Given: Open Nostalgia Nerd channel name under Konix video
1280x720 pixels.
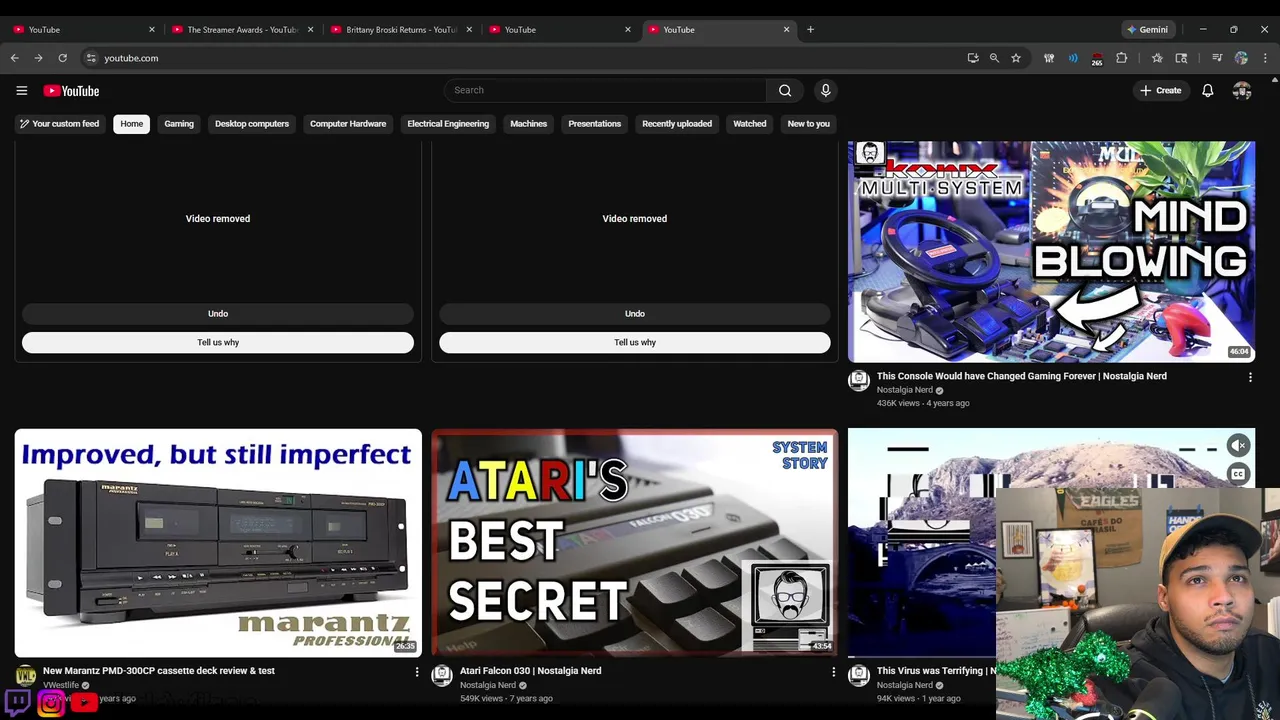Looking at the screenshot, I should [x=904, y=390].
